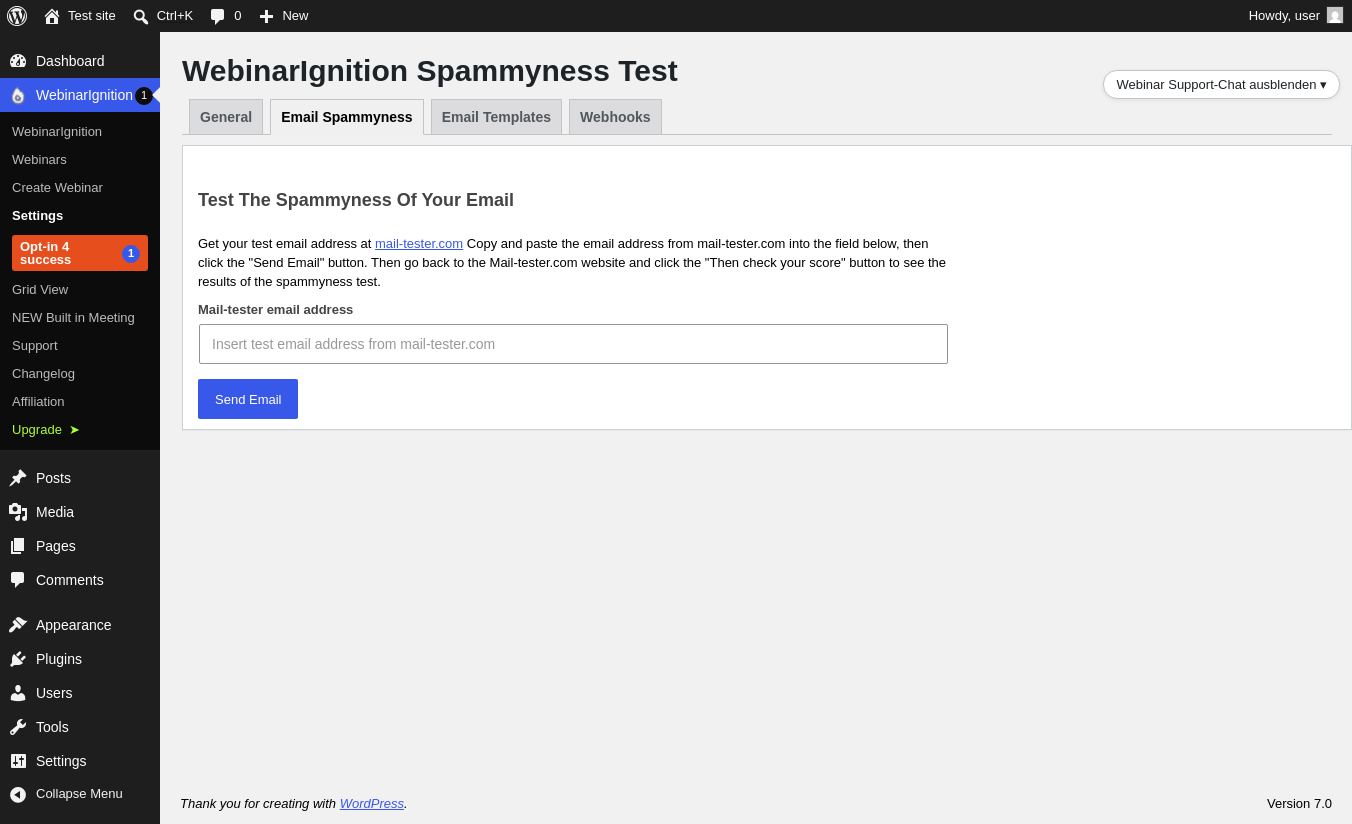Click the user avatar next to Howdy
1352x824 pixels.
tap(1335, 15)
